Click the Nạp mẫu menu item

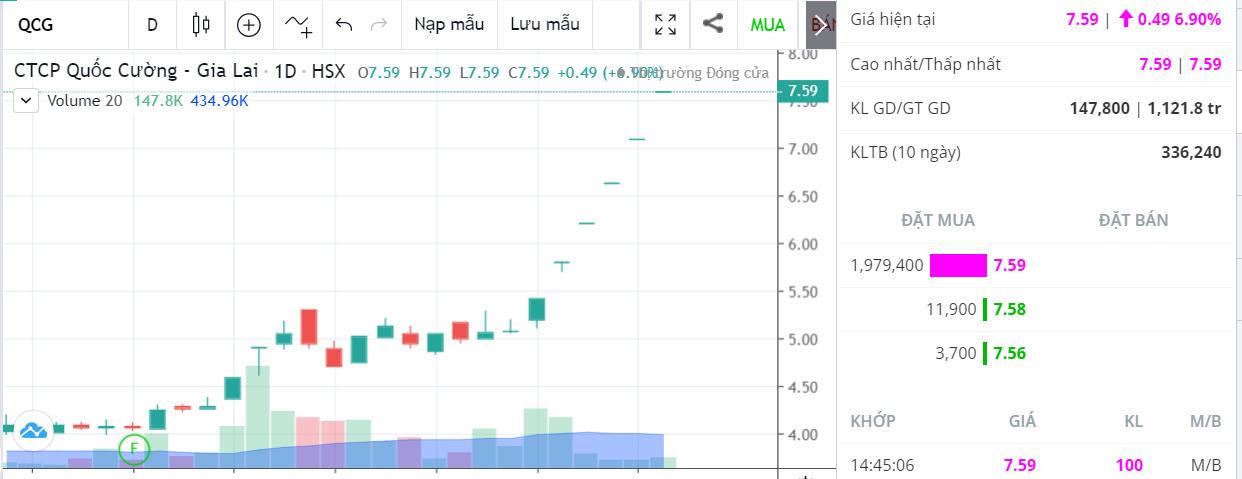click(449, 25)
